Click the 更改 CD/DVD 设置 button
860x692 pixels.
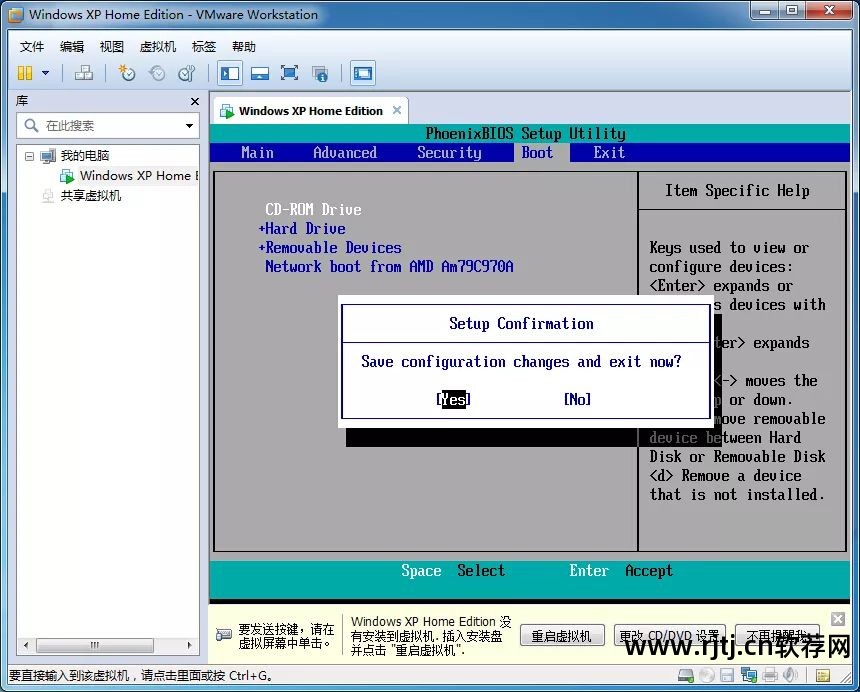[670, 636]
